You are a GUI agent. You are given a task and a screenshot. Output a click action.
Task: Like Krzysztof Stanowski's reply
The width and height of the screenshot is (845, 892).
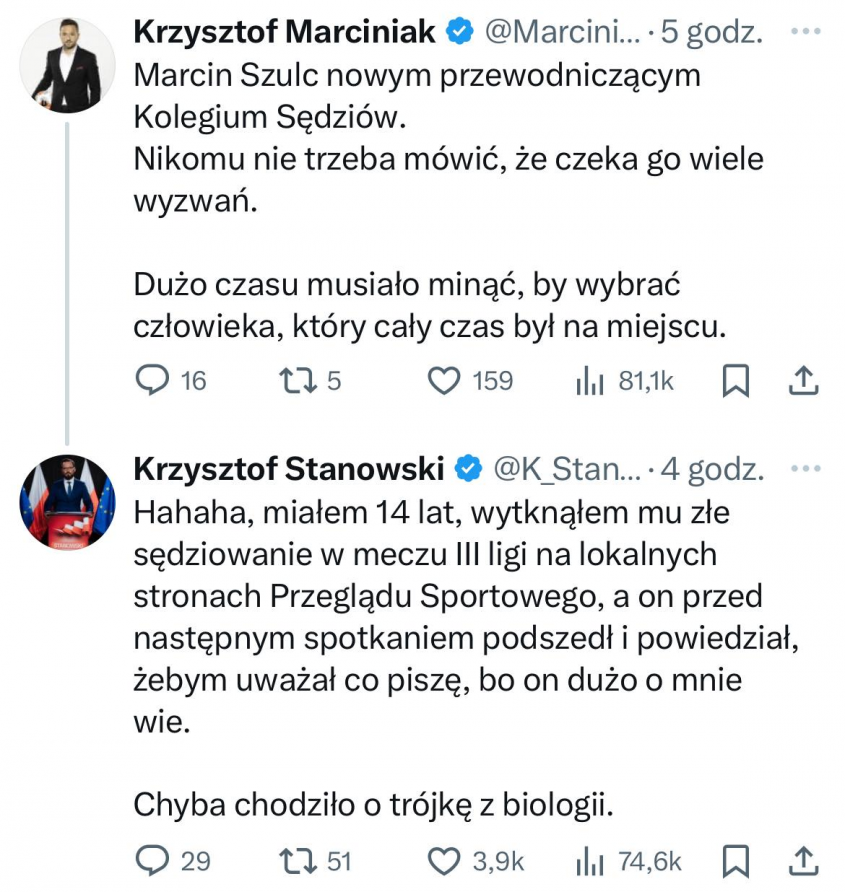tap(442, 860)
